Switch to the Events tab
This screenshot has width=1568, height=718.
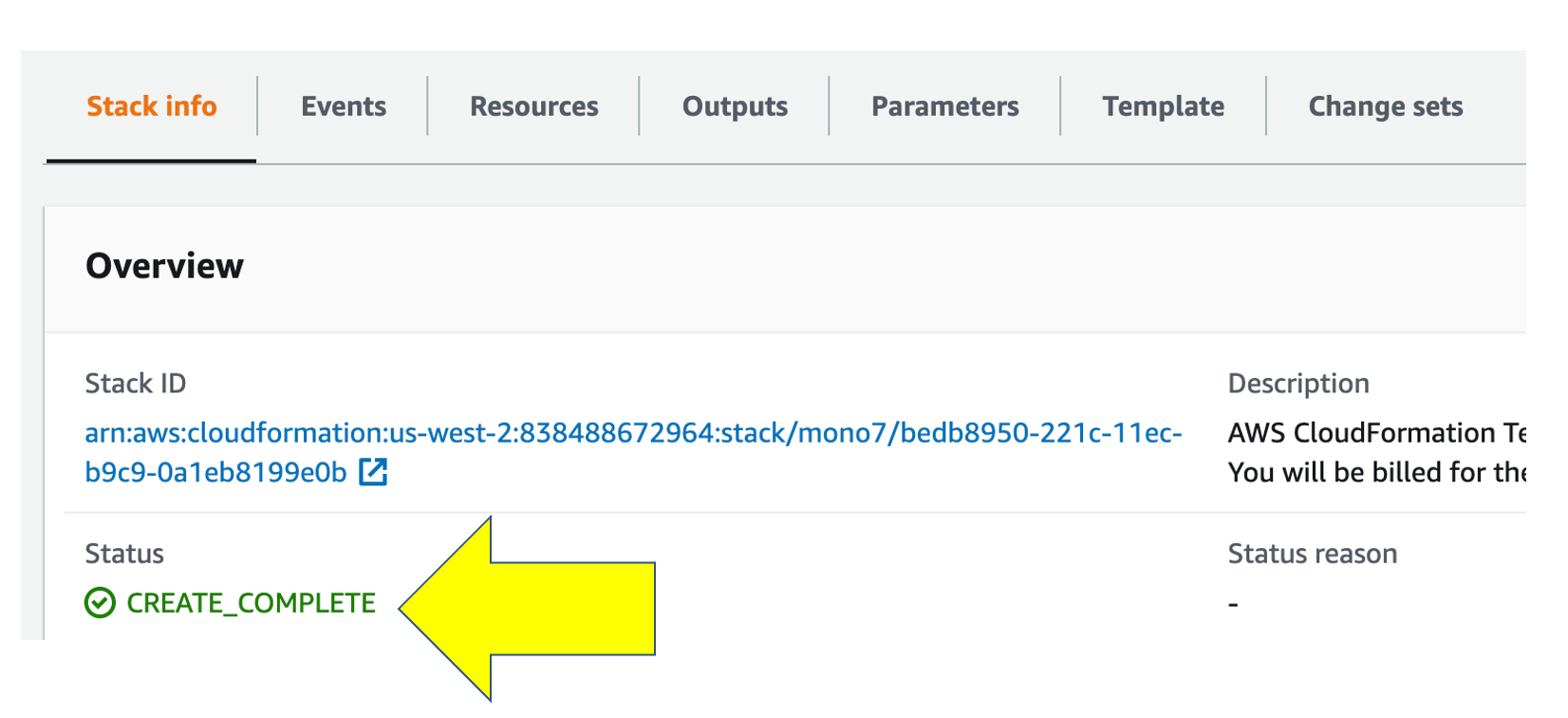344,106
